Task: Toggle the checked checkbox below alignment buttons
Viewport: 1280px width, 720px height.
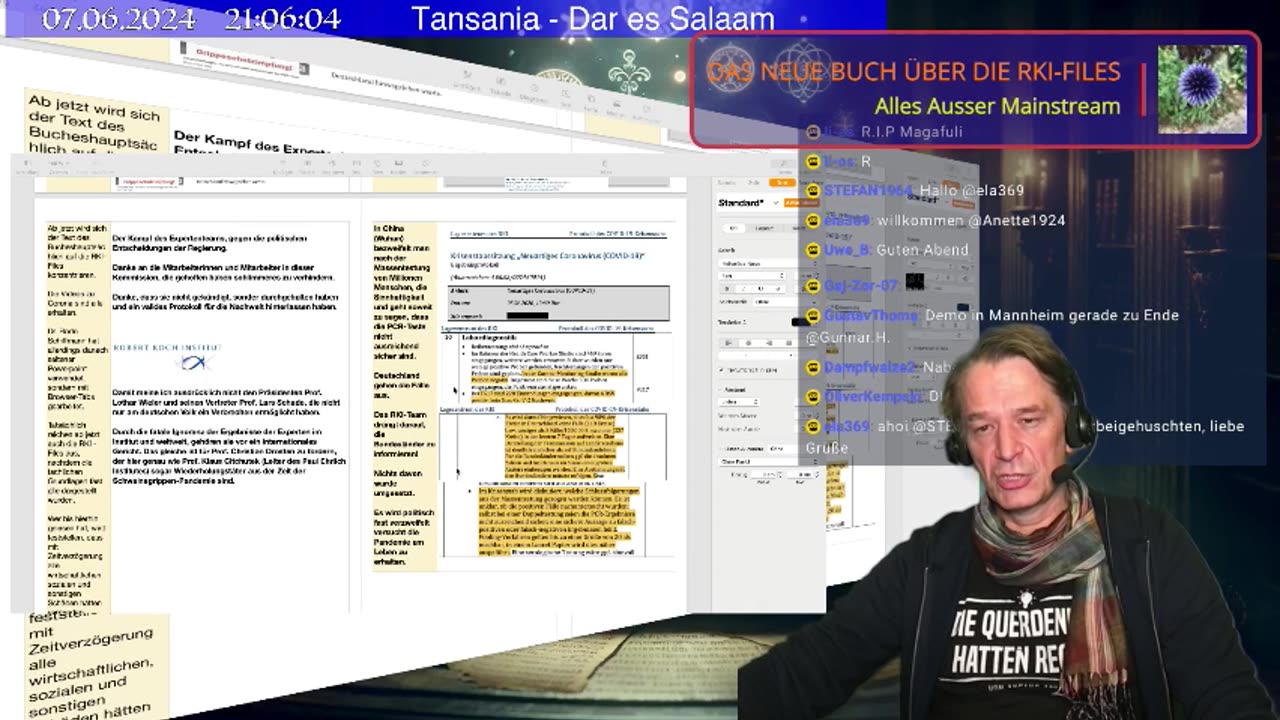Action: pyautogui.click(x=721, y=370)
